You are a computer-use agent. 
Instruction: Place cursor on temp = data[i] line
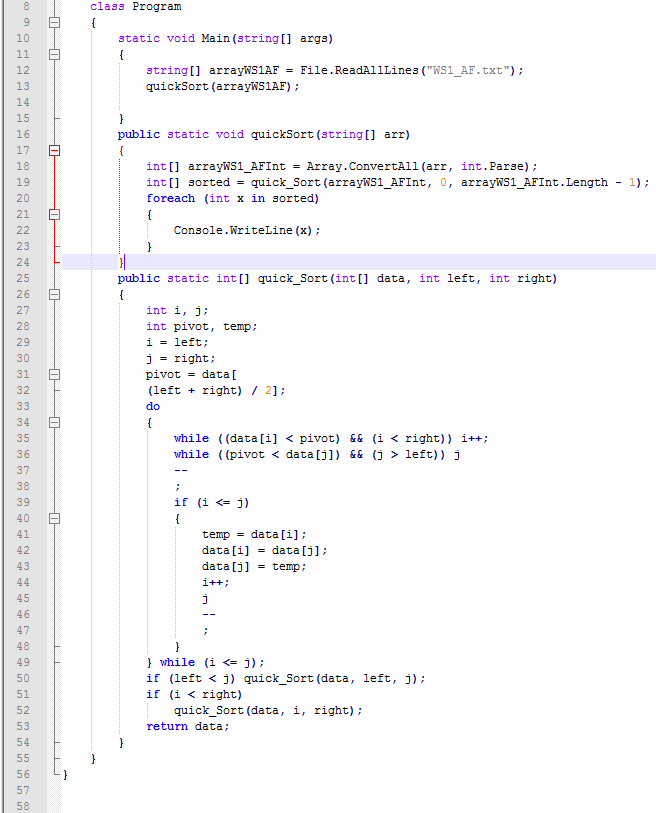click(254, 534)
